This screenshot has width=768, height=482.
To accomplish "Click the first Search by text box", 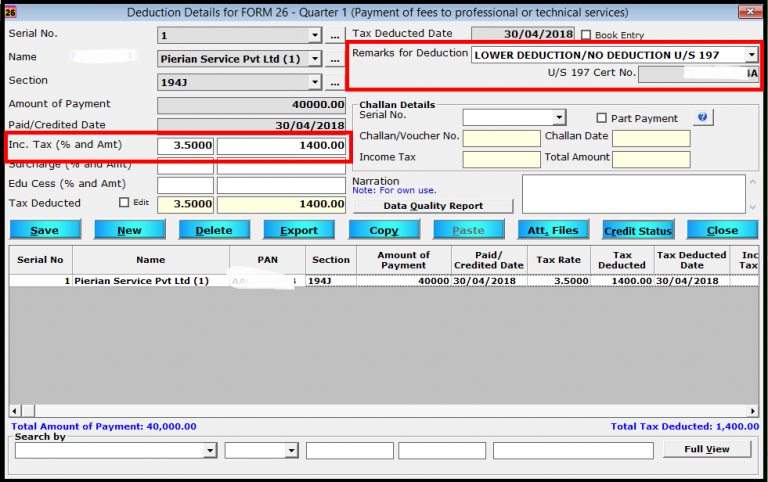I will tap(350, 450).
